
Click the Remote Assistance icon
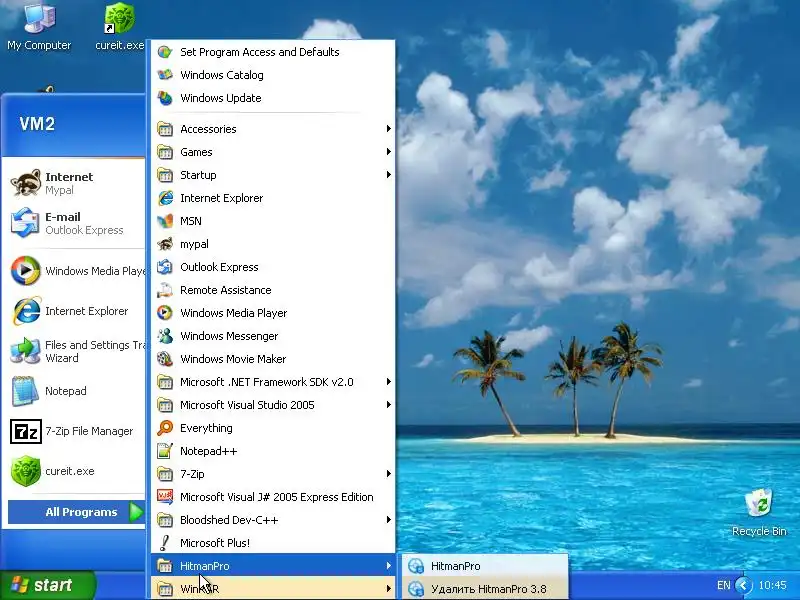(x=165, y=290)
